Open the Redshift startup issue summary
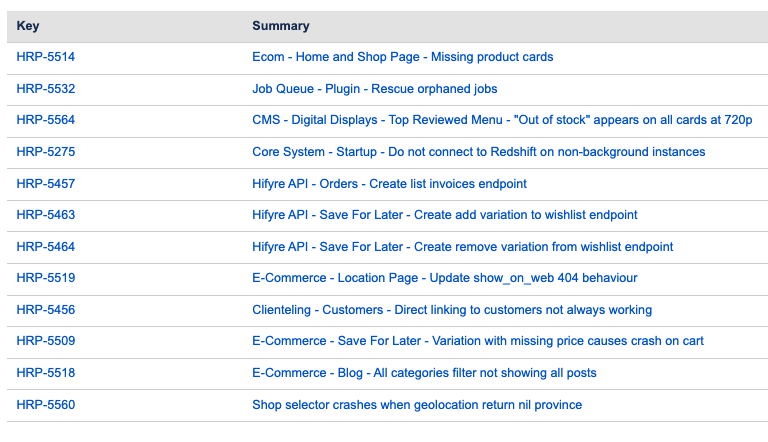The width and height of the screenshot is (768, 442). point(478,152)
